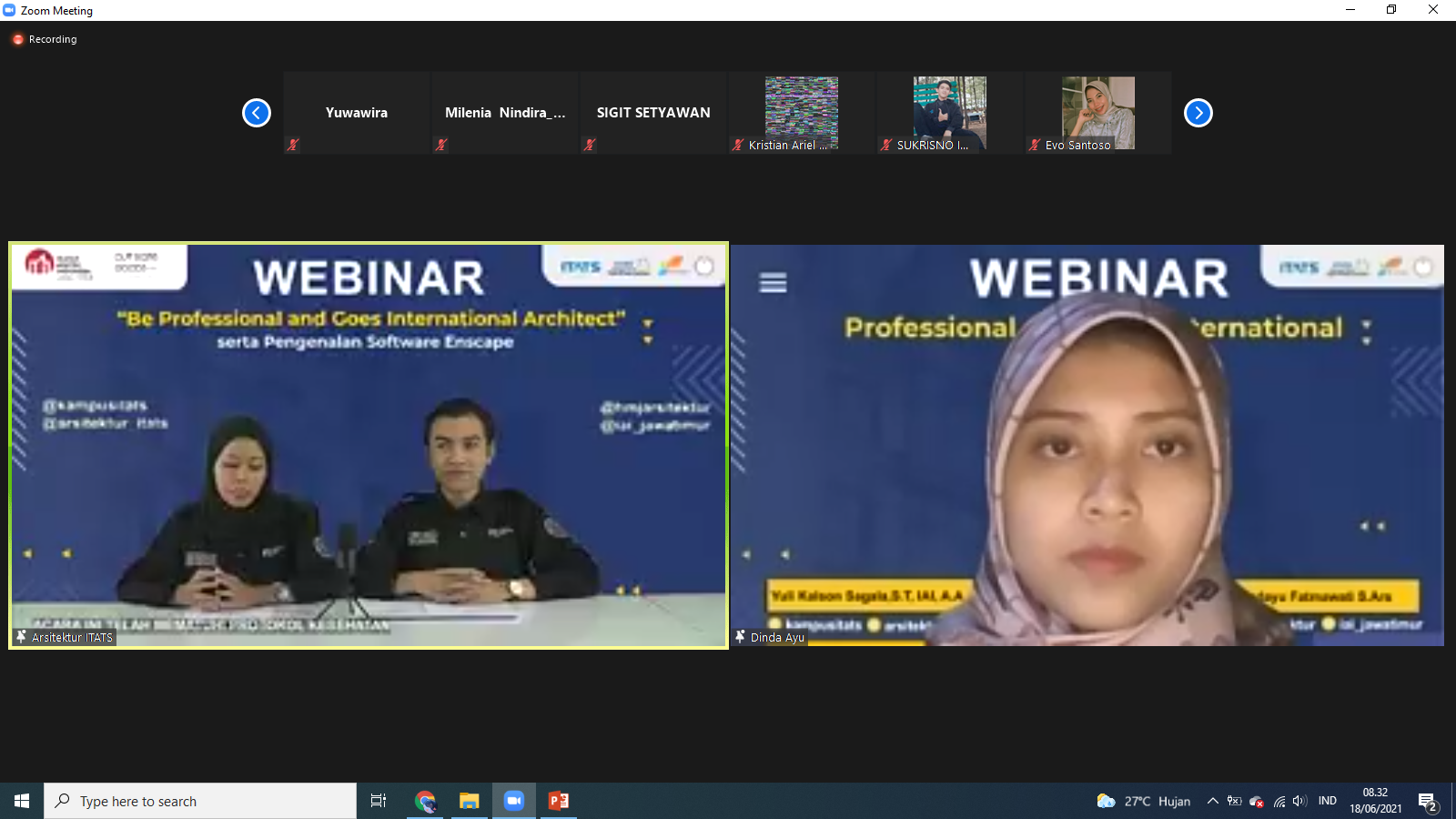Launch Google Chrome from taskbar
Viewport: 1456px width, 819px height.
pyautogui.click(x=425, y=801)
